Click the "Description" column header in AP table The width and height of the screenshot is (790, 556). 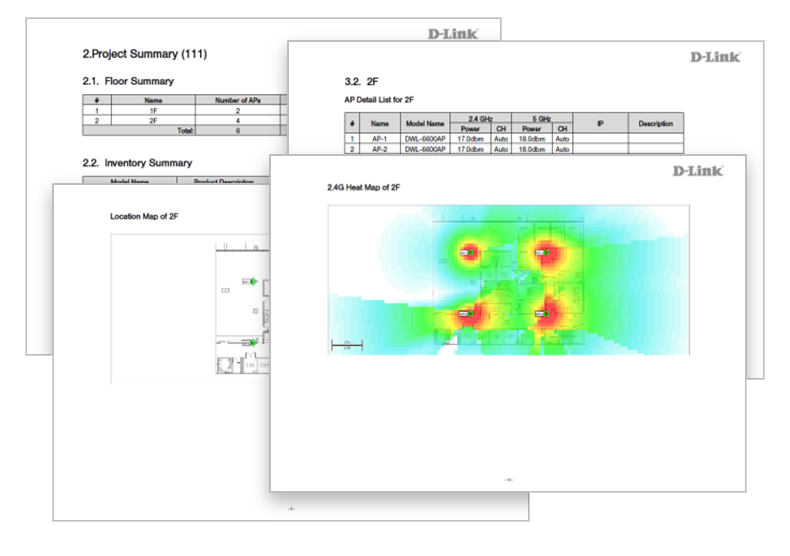[655, 123]
